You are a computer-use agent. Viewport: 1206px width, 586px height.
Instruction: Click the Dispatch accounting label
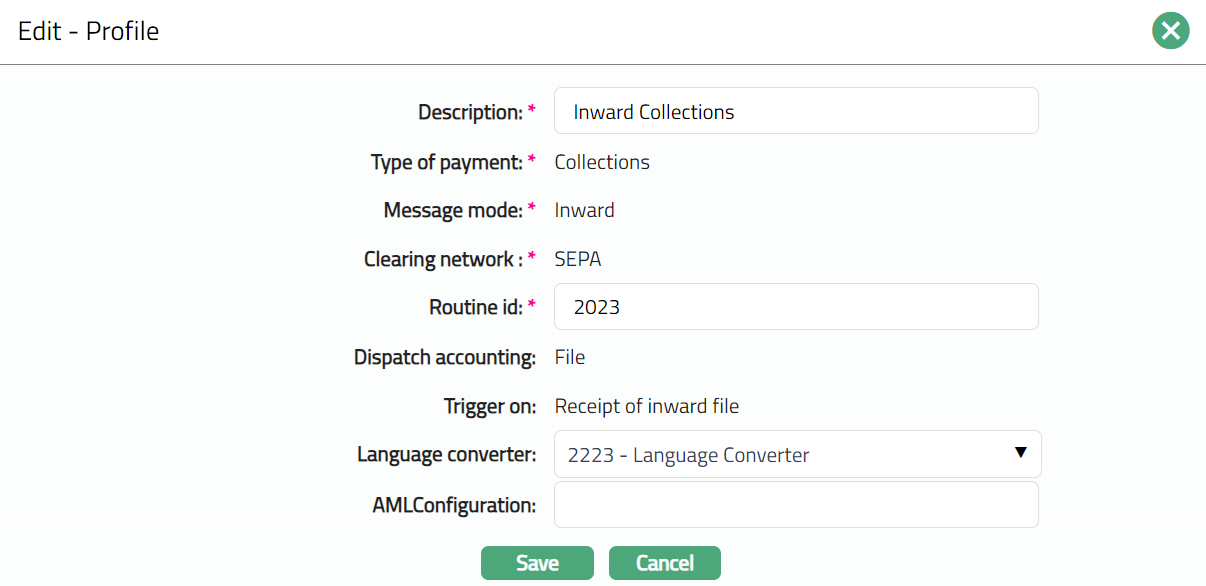pyautogui.click(x=445, y=357)
